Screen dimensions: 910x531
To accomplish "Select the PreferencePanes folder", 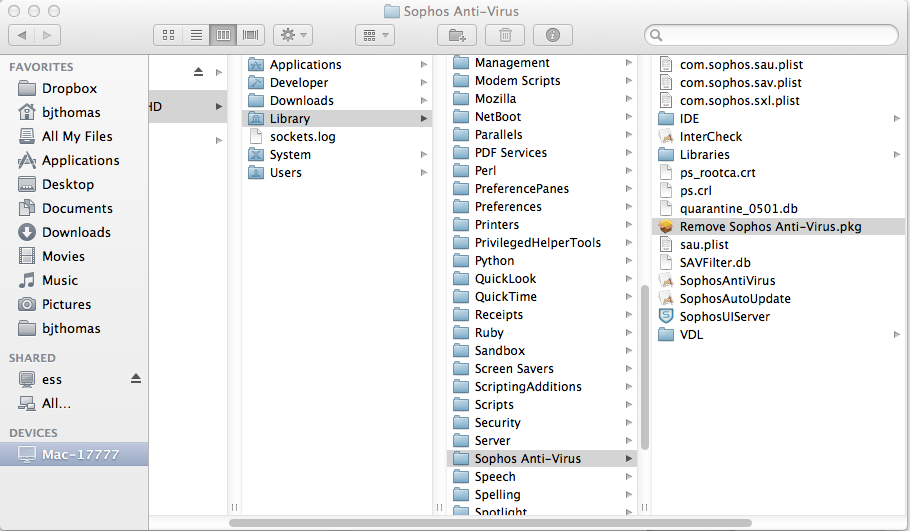I will pos(542,189).
